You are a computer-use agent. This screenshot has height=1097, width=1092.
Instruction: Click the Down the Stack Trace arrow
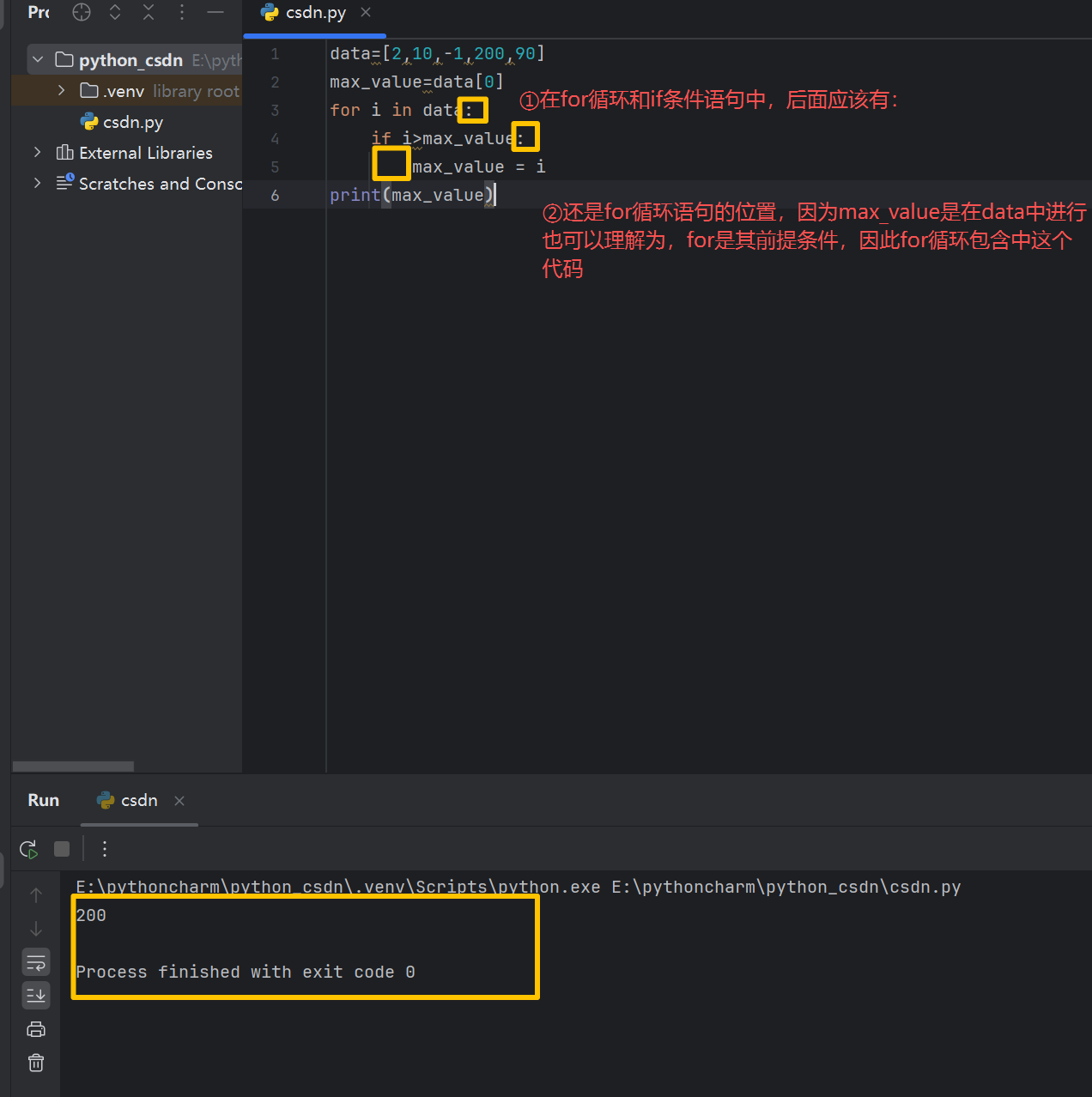coord(36,929)
